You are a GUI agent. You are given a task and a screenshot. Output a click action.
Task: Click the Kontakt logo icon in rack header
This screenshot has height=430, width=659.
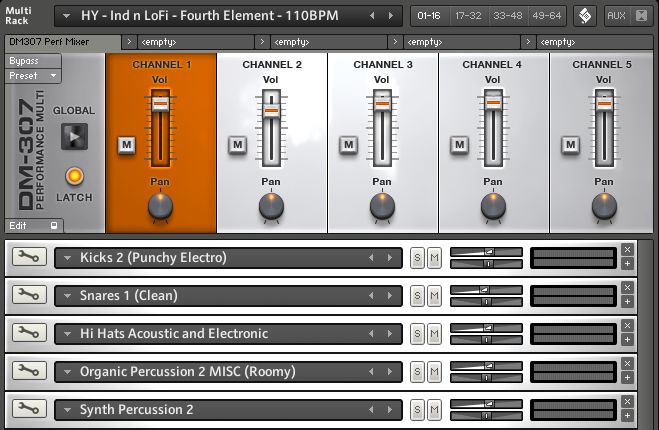[585, 16]
